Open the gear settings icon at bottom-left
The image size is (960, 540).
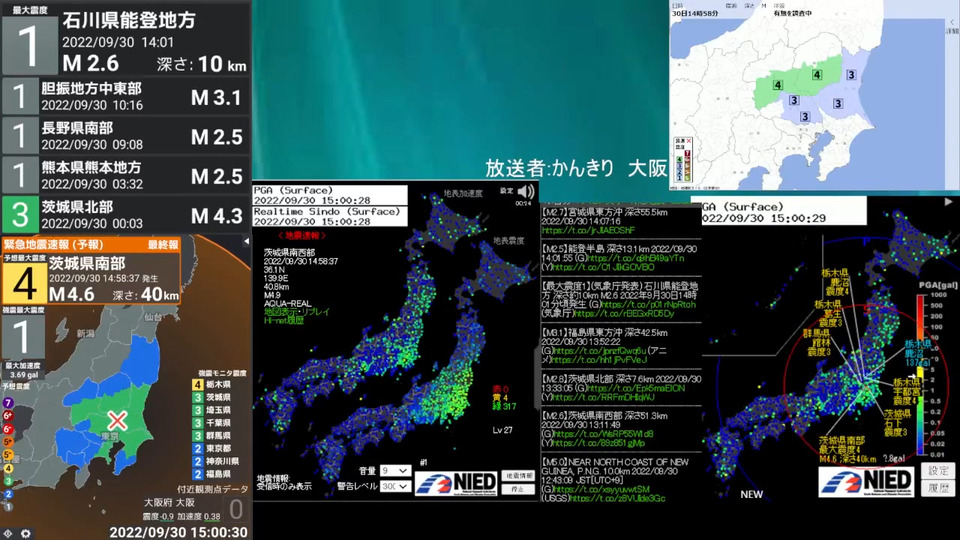click(x=25, y=533)
